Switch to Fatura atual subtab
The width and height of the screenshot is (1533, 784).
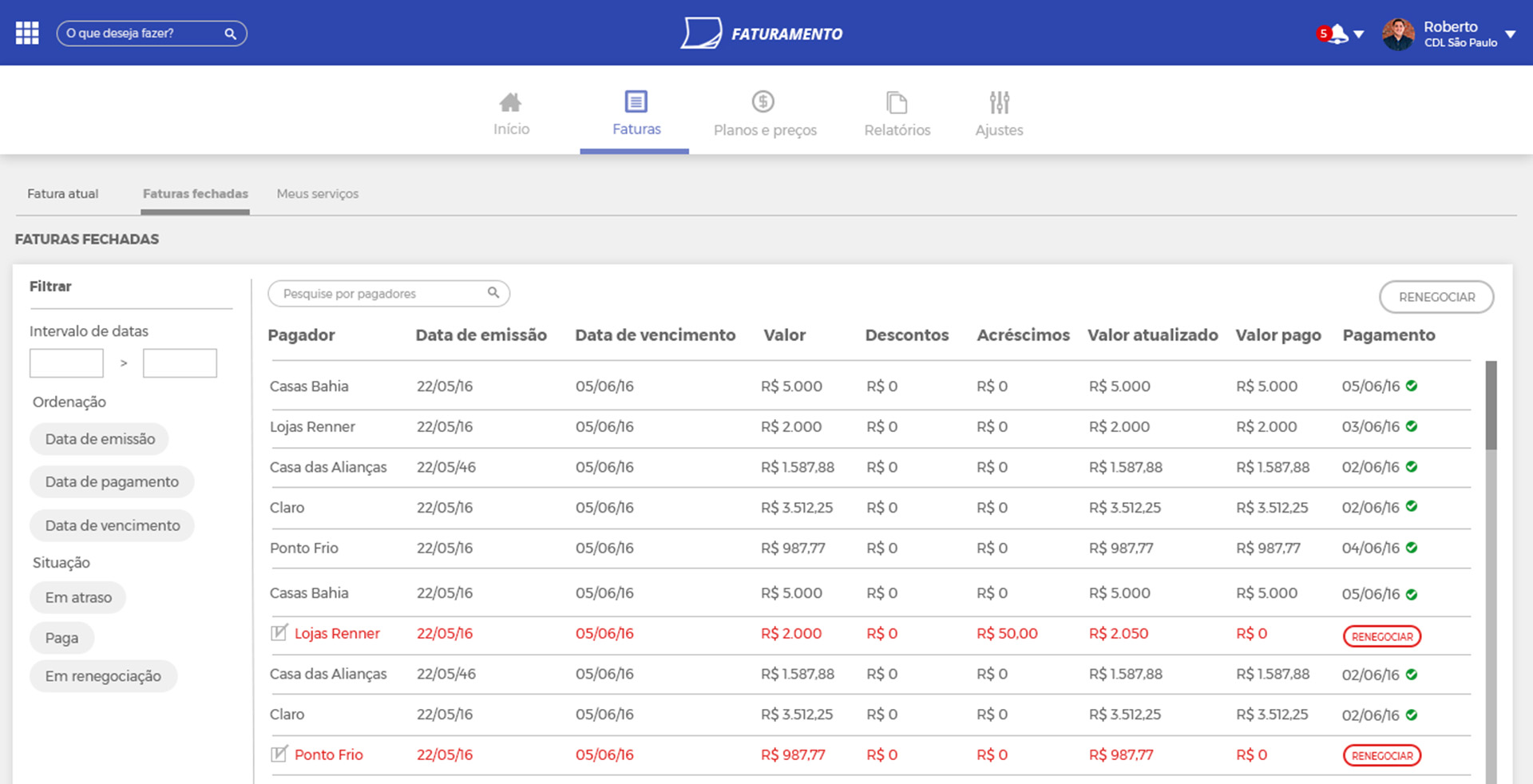[63, 193]
